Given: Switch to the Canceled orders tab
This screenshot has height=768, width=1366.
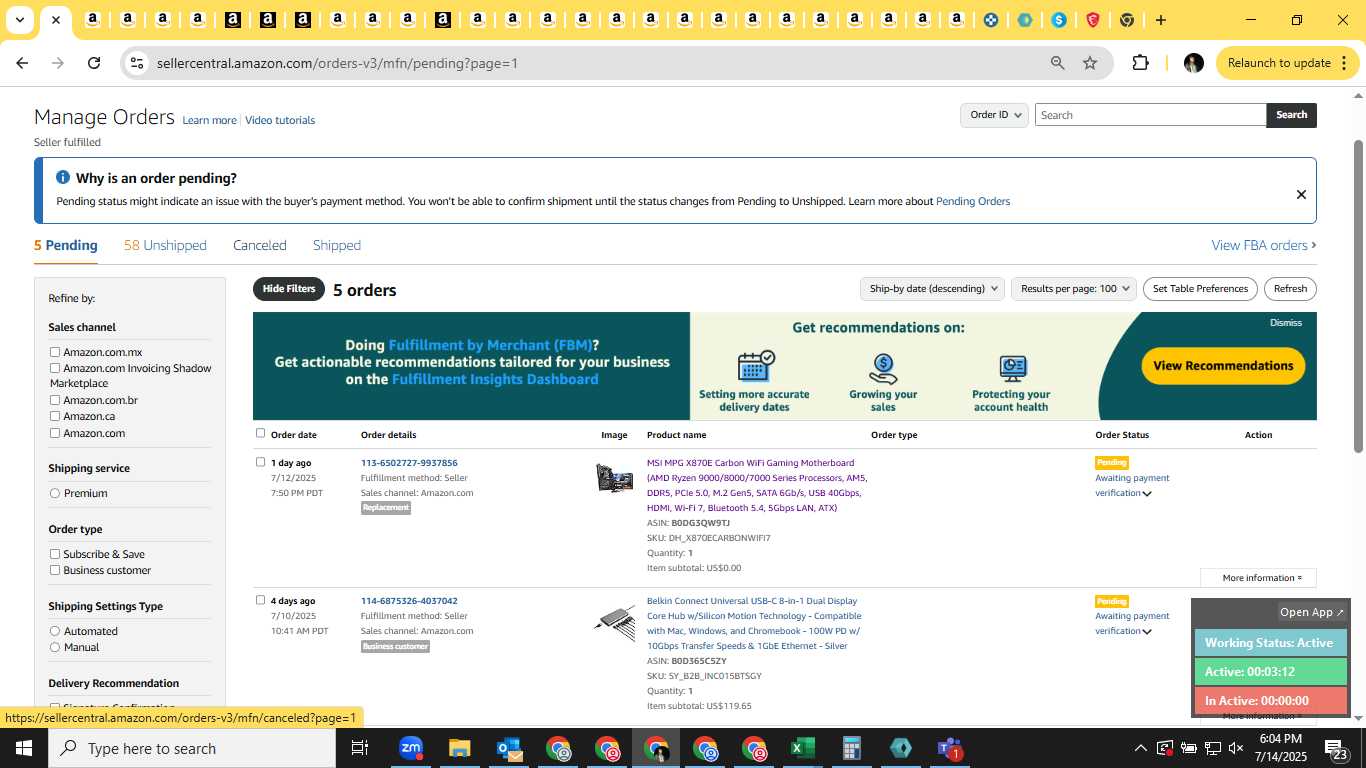Looking at the screenshot, I should click(260, 245).
